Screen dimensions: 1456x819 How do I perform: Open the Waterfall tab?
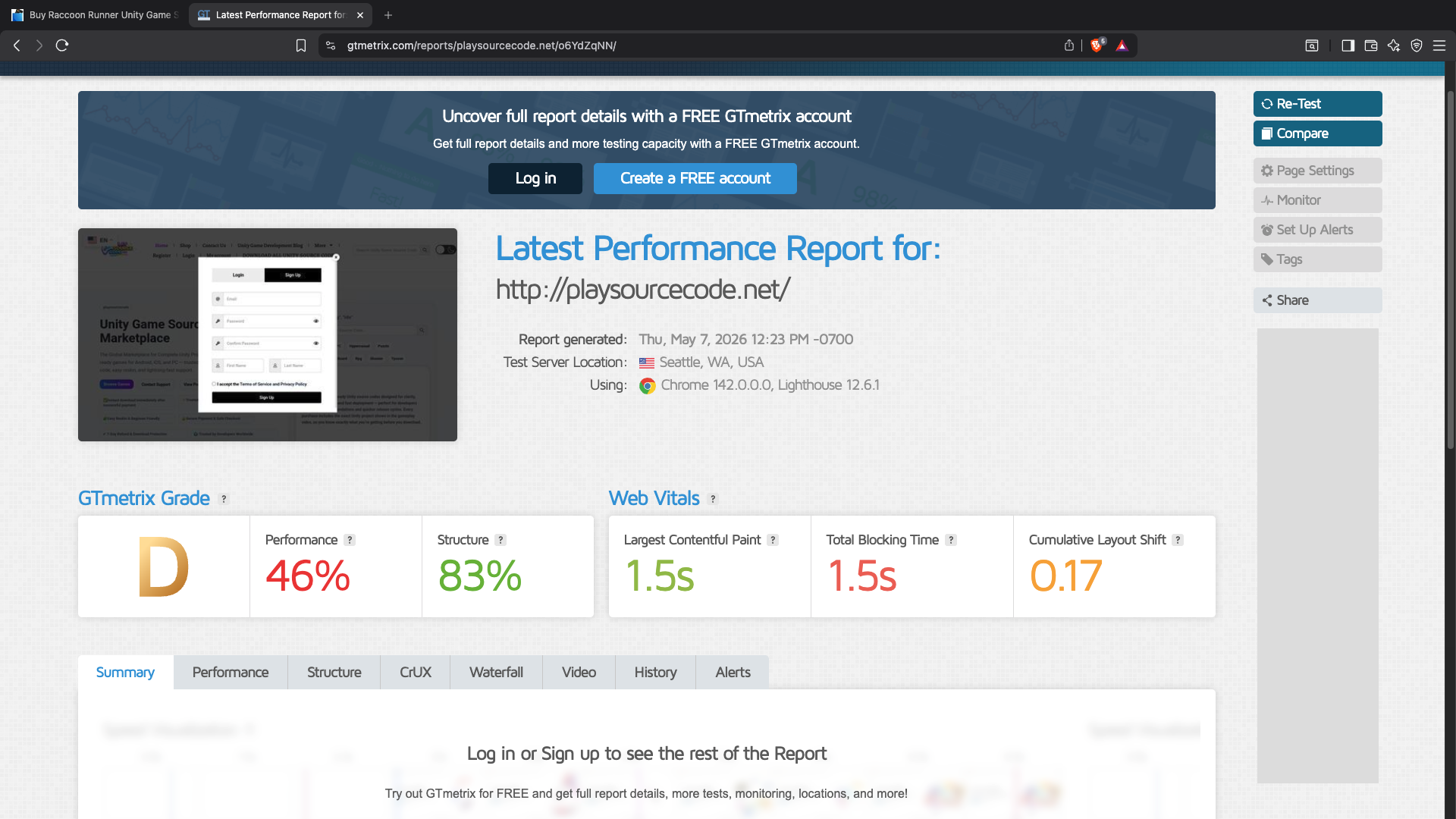tap(496, 673)
